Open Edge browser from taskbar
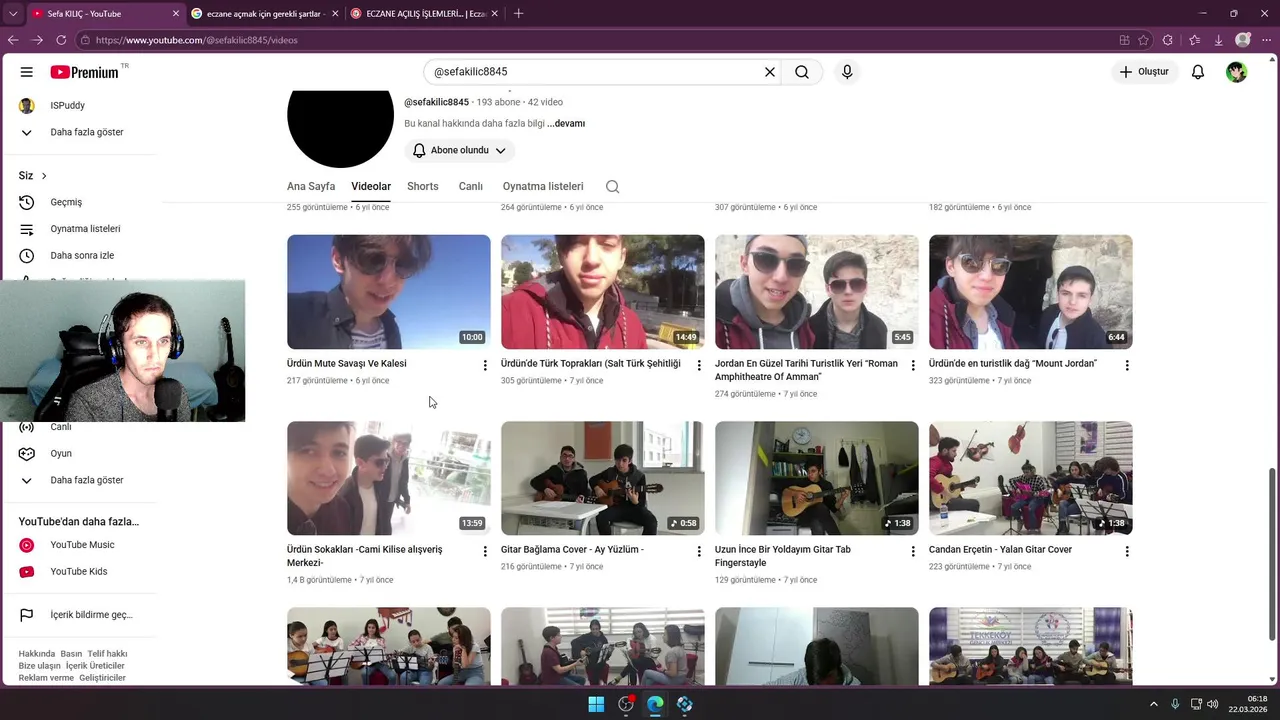1280x720 pixels. point(655,704)
